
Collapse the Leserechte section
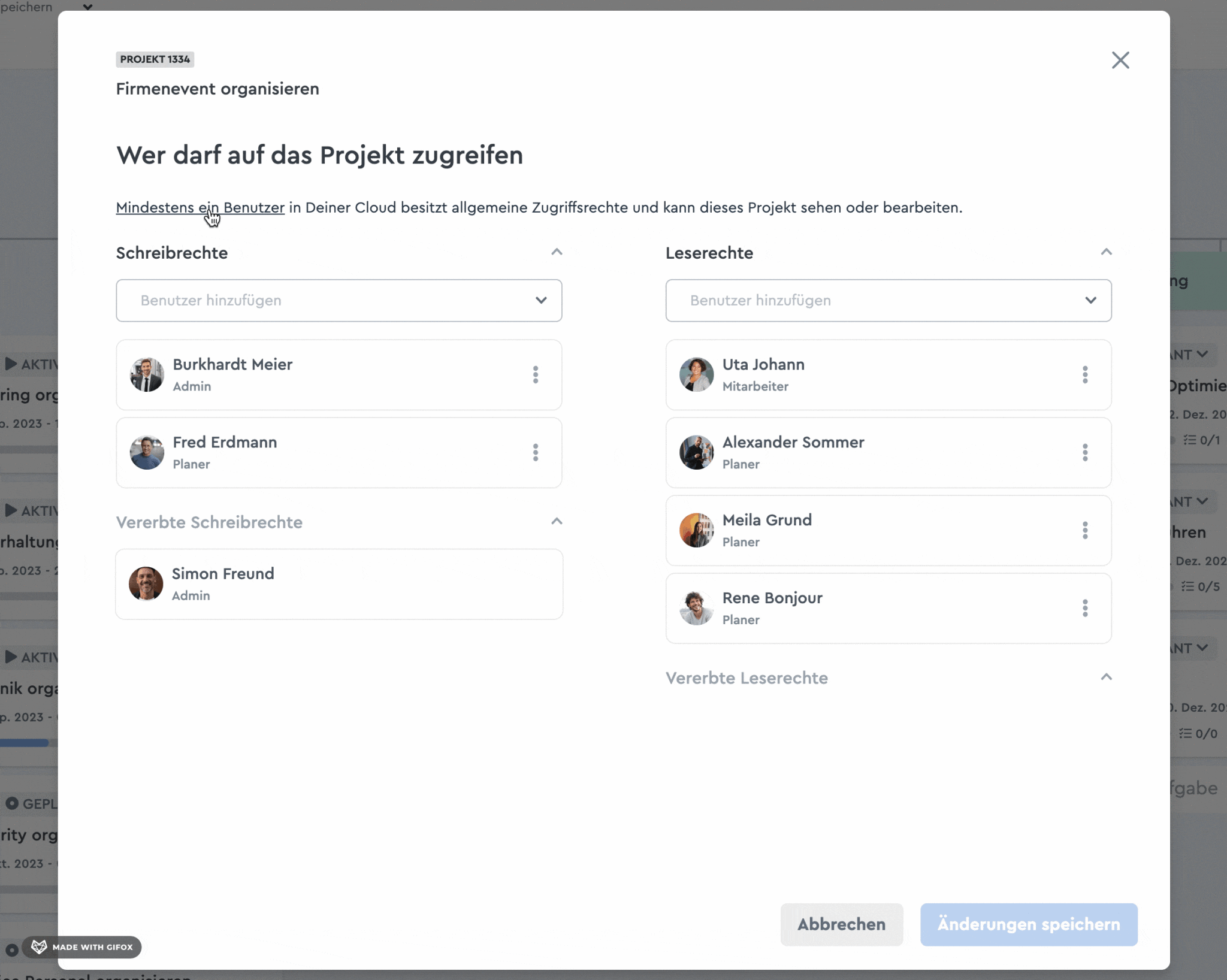click(1107, 252)
